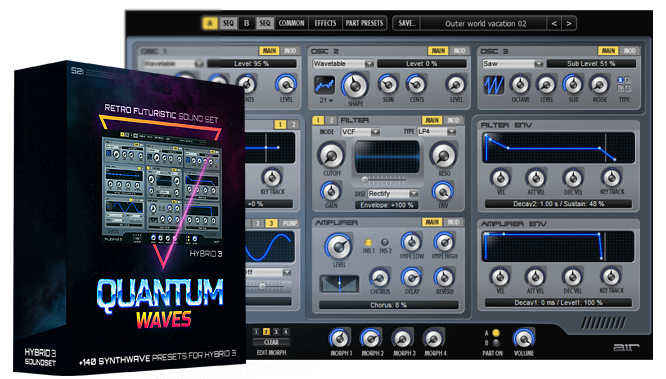The height and width of the screenshot is (379, 666).
Task: Click the SAVE button
Action: (x=406, y=23)
